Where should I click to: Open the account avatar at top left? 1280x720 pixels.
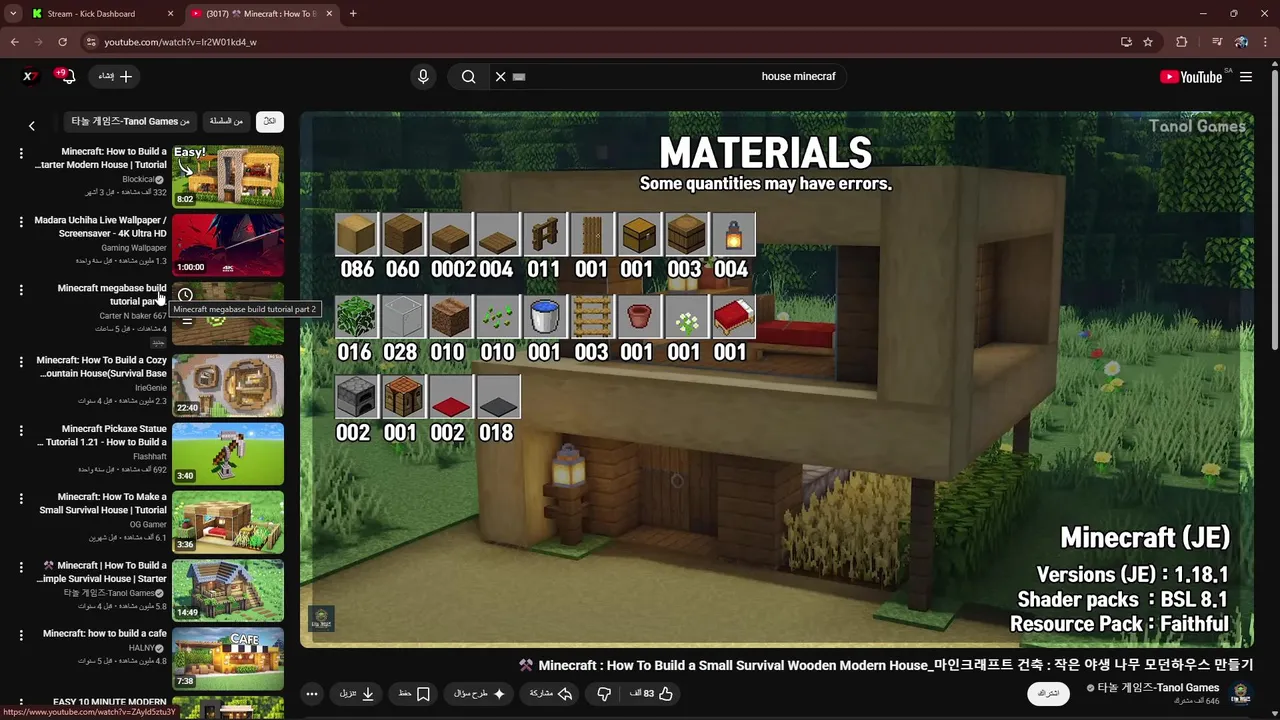coord(31,77)
